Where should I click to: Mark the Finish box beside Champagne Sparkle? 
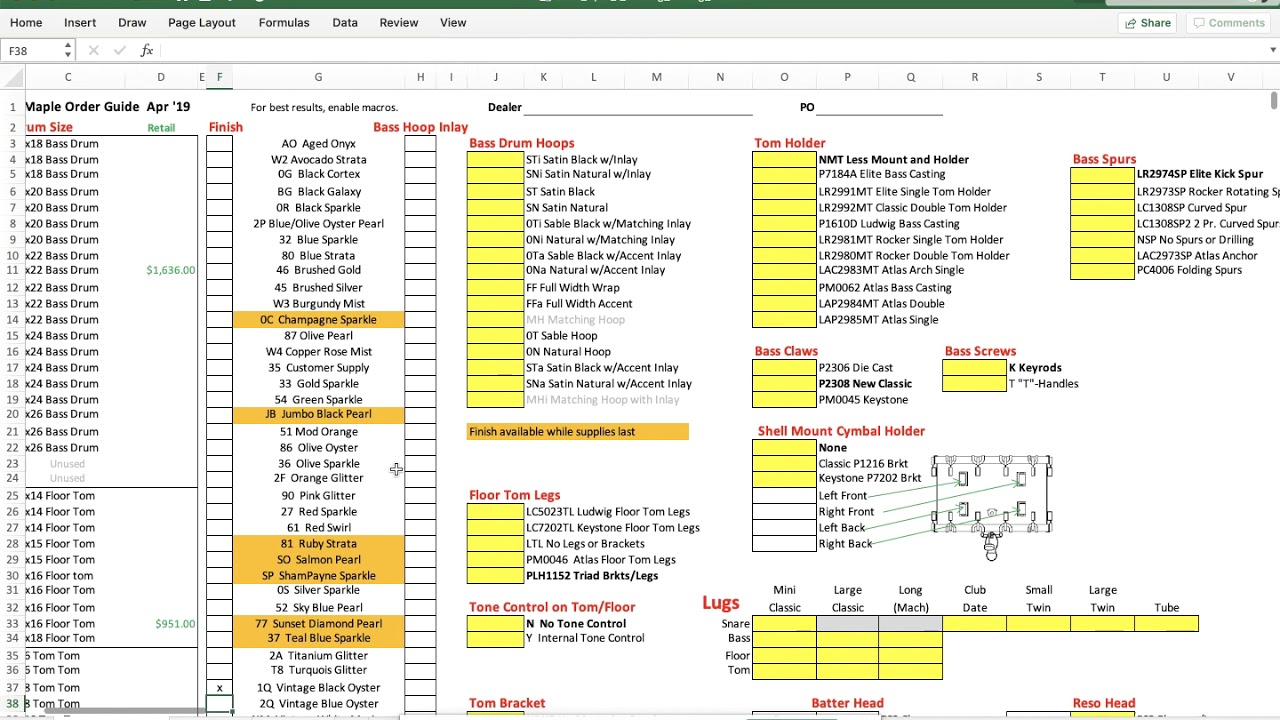219,320
